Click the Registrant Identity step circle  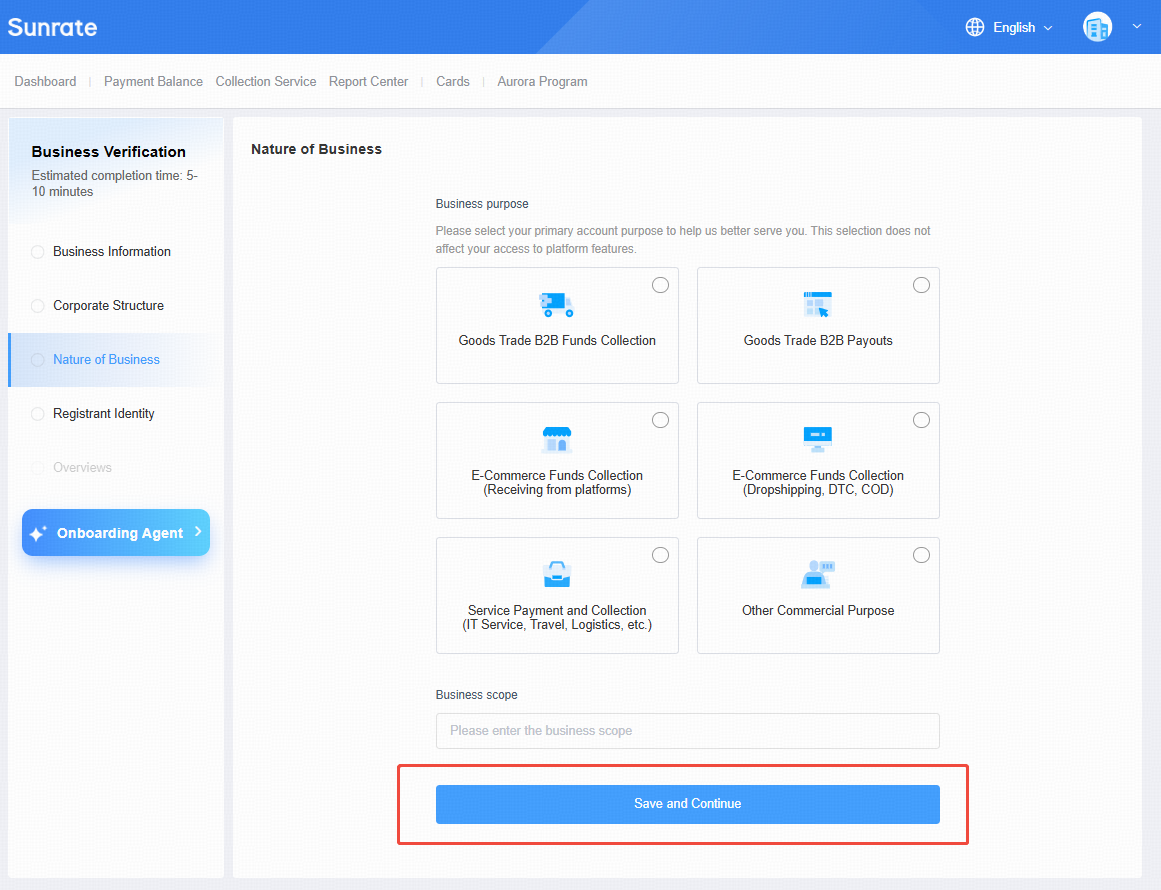tap(38, 414)
